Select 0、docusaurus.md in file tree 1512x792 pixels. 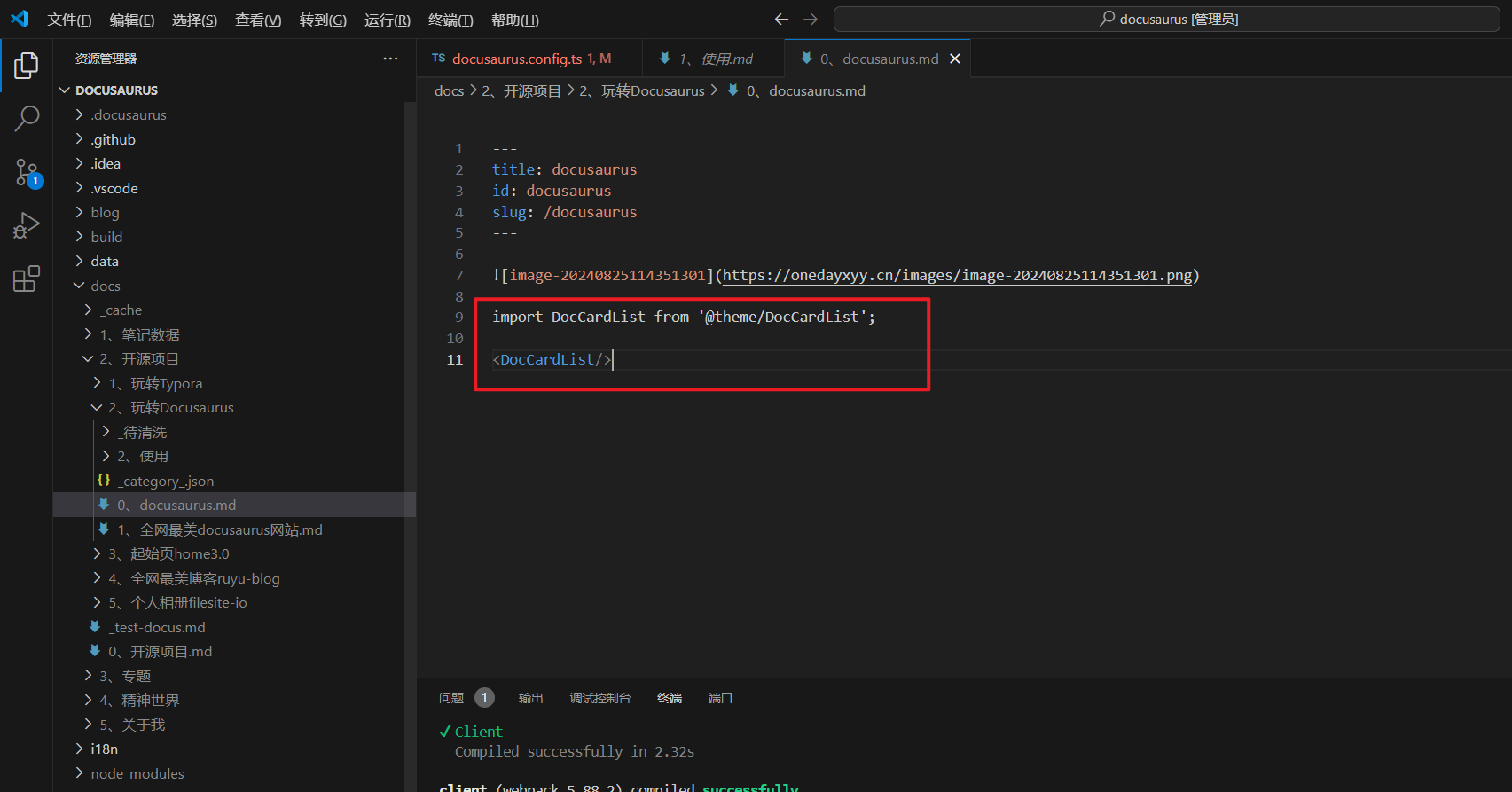234,505
